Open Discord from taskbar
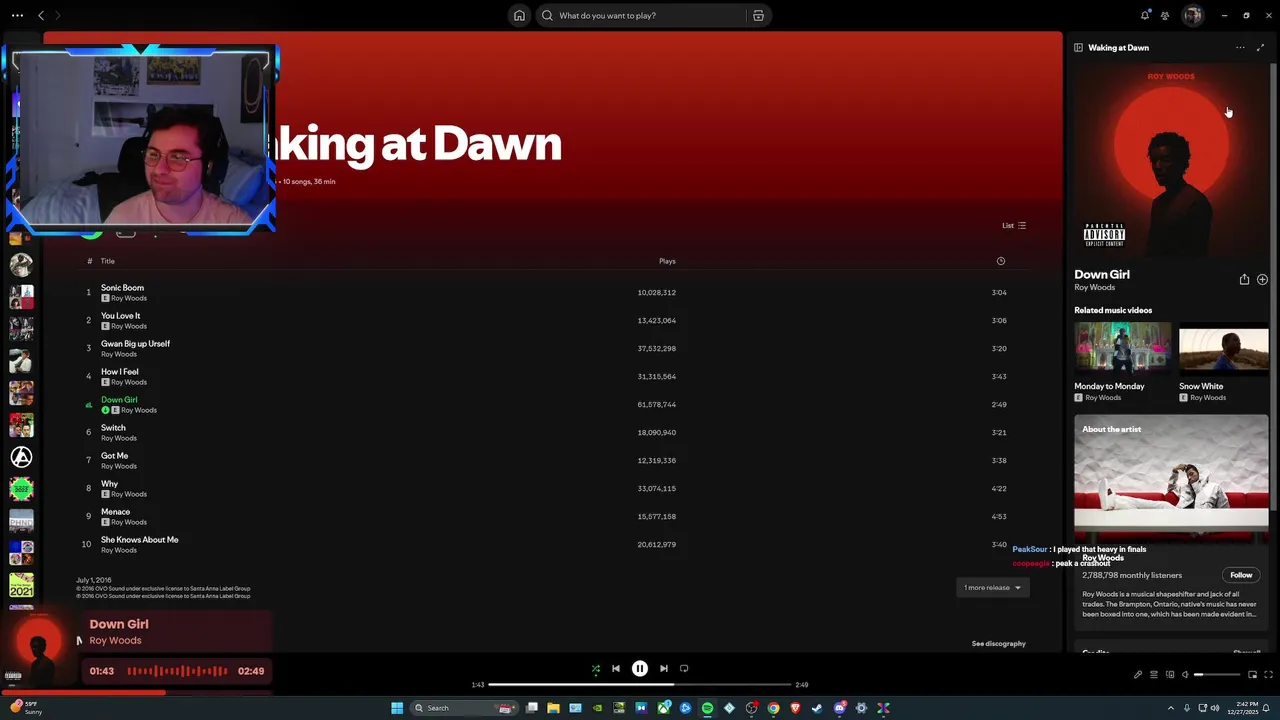The image size is (1280, 720). [x=839, y=708]
